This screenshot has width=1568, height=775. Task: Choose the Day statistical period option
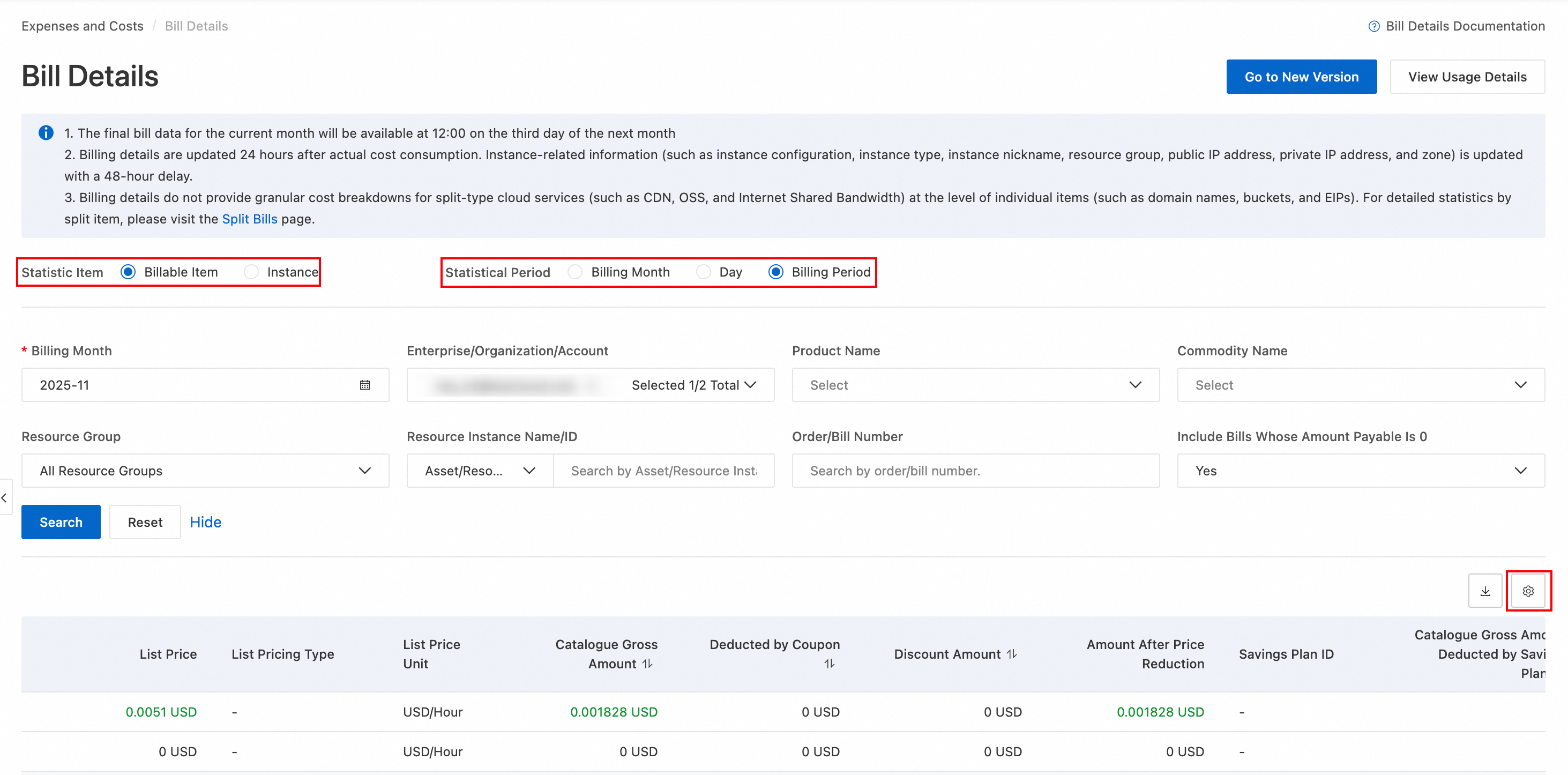click(x=703, y=272)
